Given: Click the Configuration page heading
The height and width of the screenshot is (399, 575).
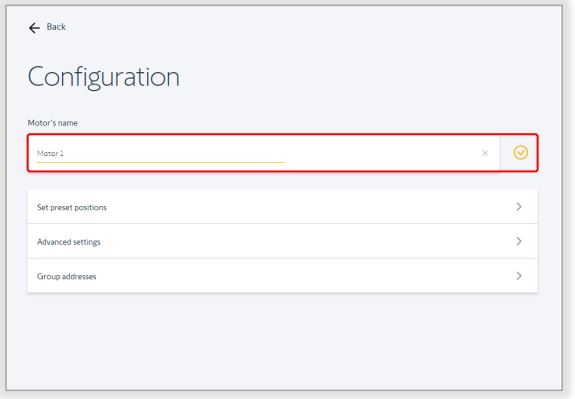Looking at the screenshot, I should (104, 77).
